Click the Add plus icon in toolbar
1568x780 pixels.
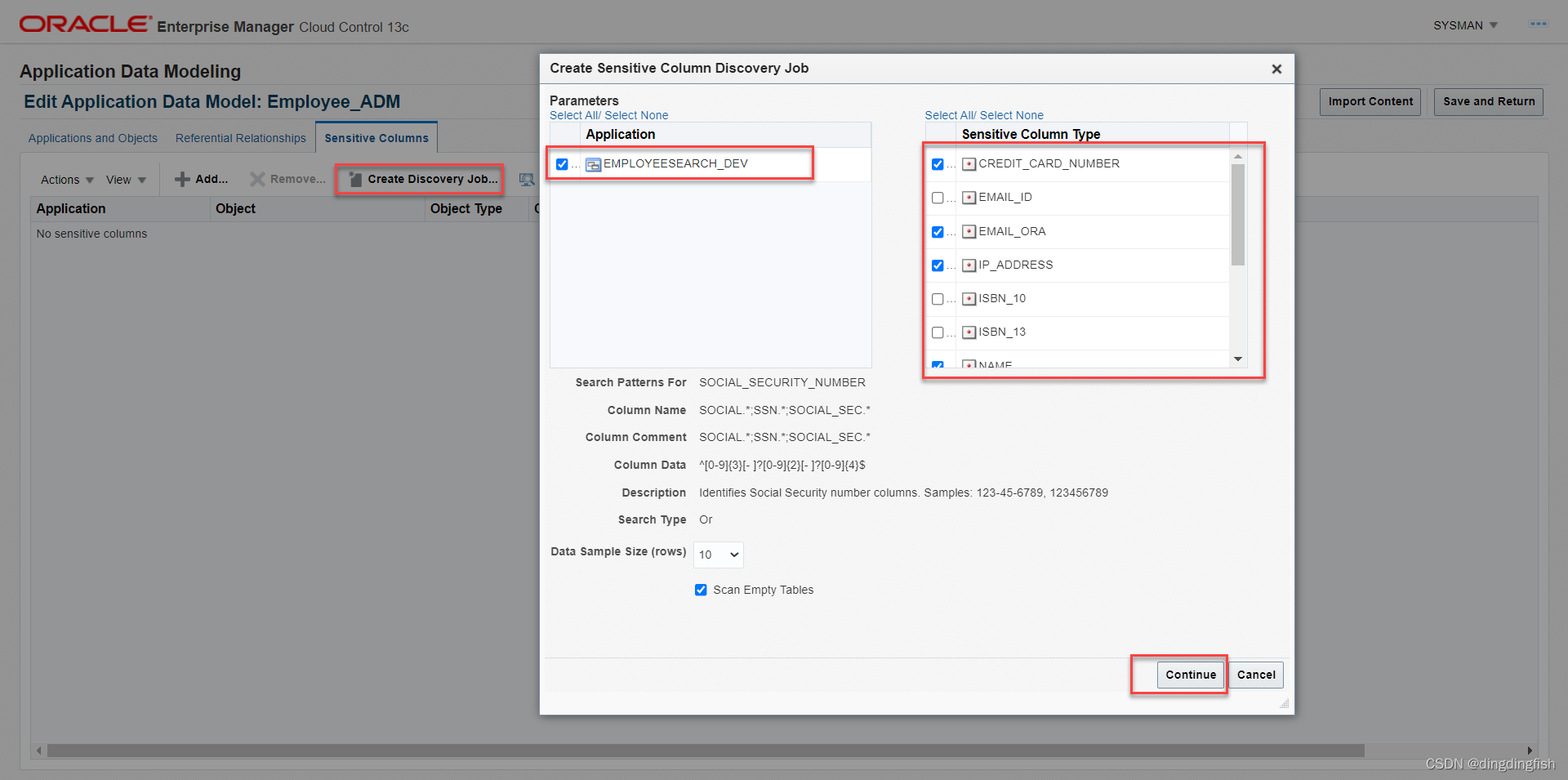tap(182, 179)
